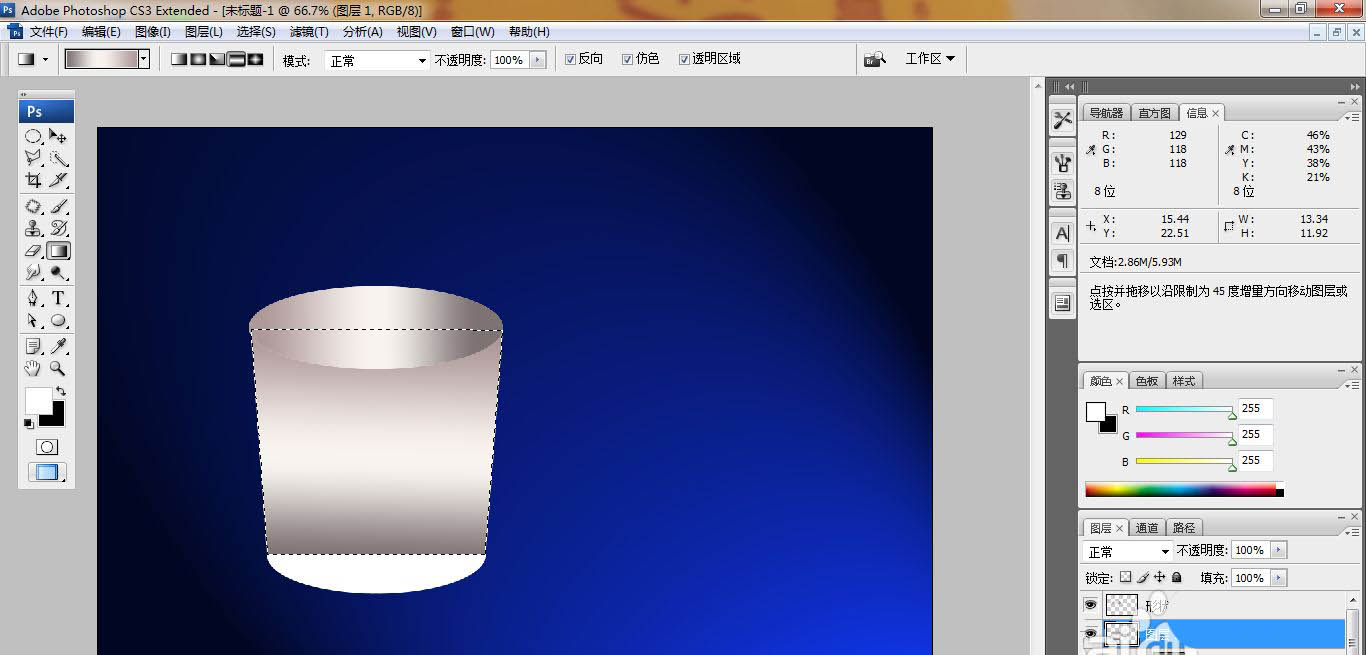Select the Zoom tool
Screen dimensions: 1366x655
point(59,368)
